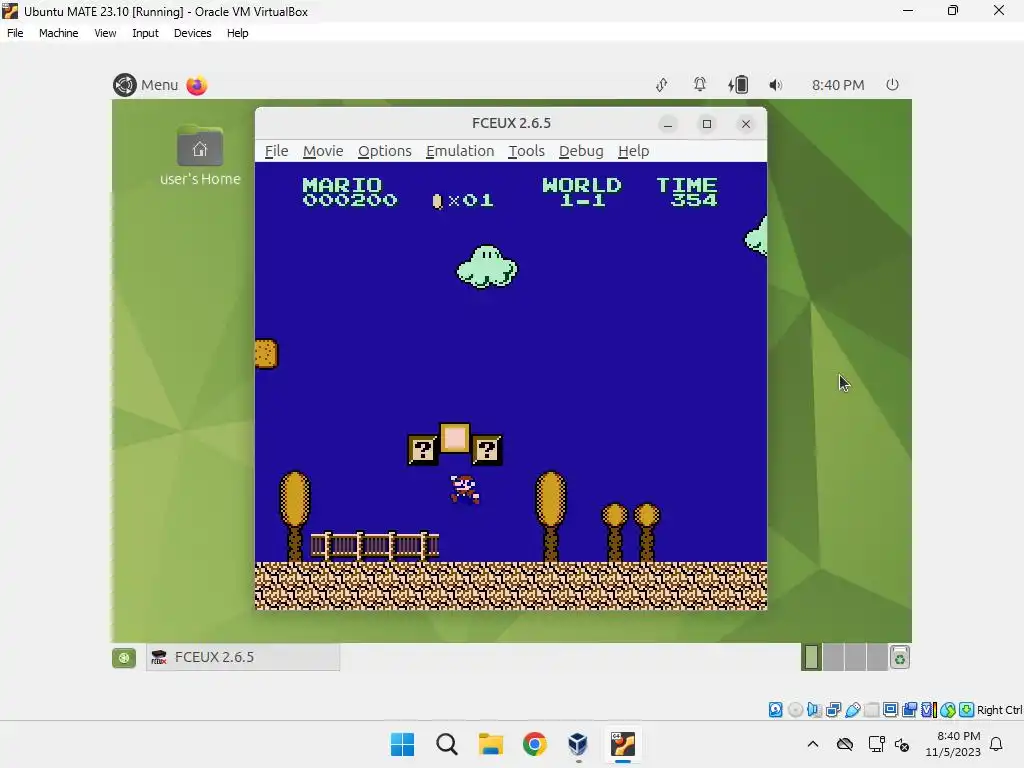This screenshot has width=1024, height=768.
Task: Open VirtualBox File menu
Action: (15, 33)
